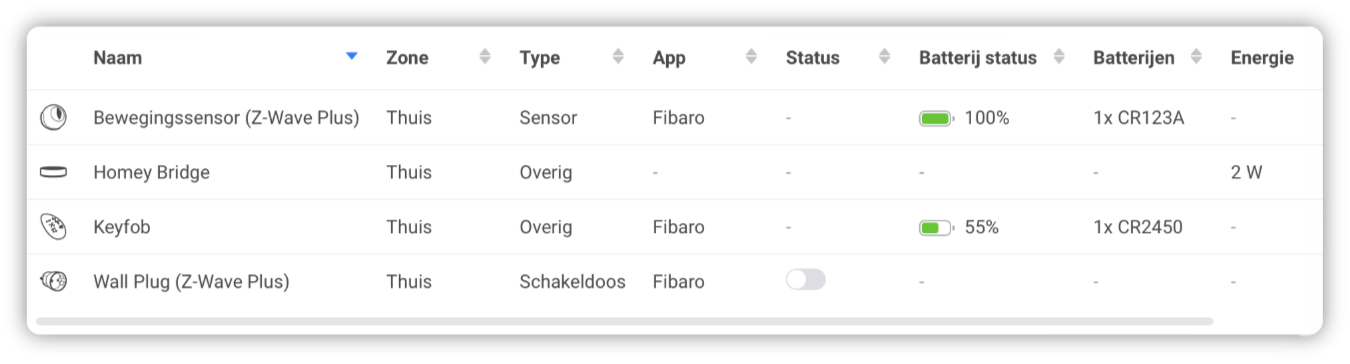Click the Naam column header label
Image resolution: width=1350 pixels, height=364 pixels.
pos(118,58)
